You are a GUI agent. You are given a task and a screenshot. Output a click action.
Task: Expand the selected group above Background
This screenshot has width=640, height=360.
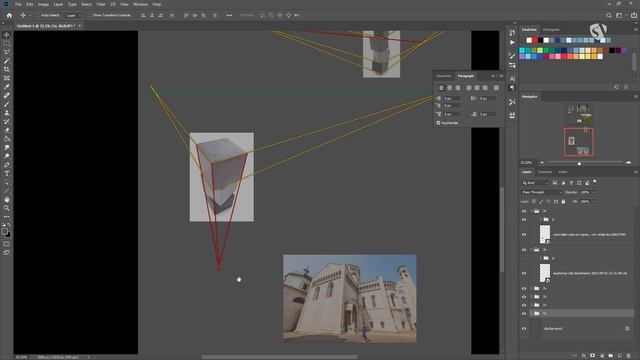531,313
